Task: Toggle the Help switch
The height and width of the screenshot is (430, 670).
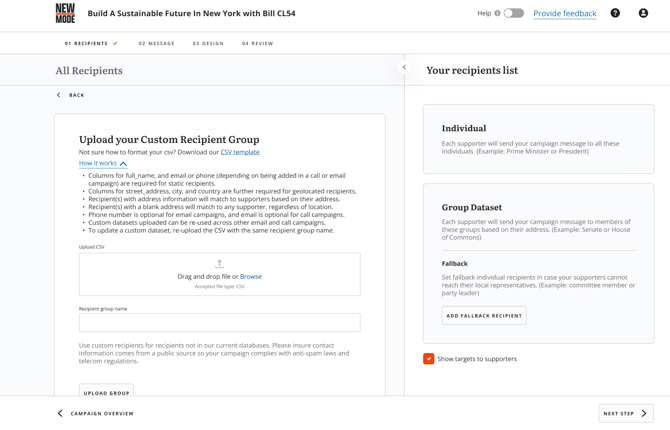Action: (x=513, y=13)
